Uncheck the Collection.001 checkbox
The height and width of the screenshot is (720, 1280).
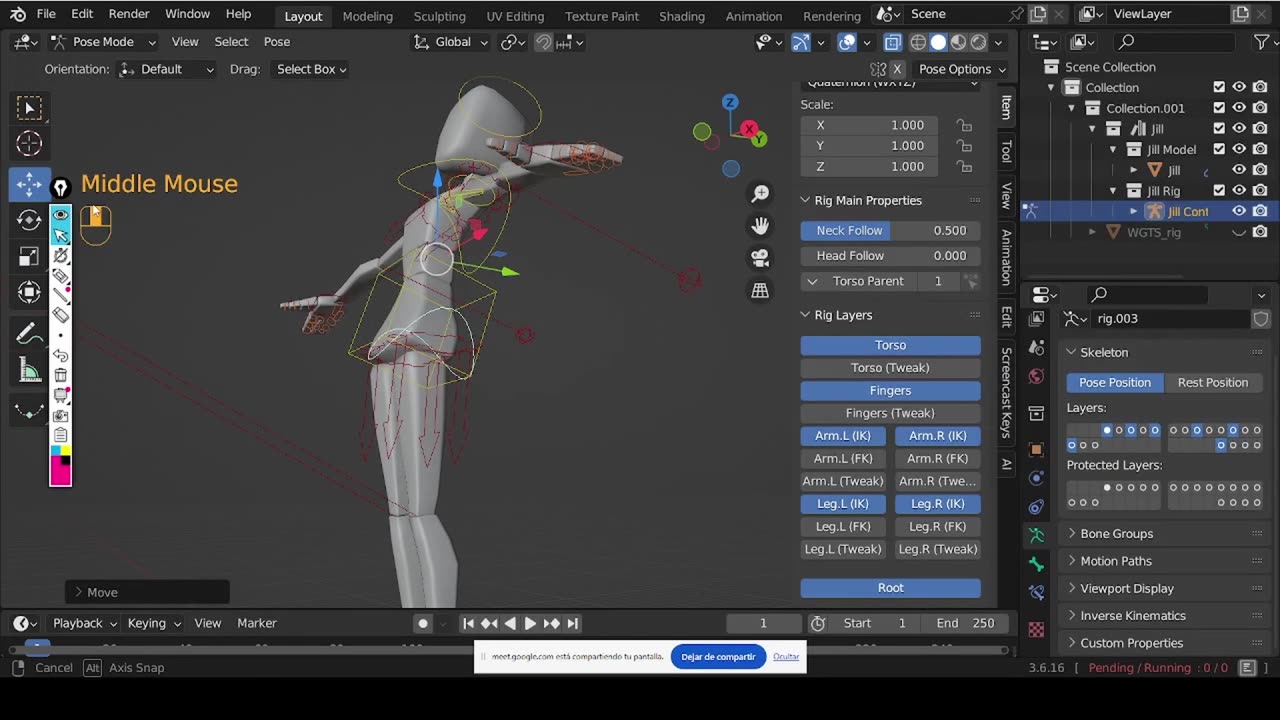pos(1219,108)
